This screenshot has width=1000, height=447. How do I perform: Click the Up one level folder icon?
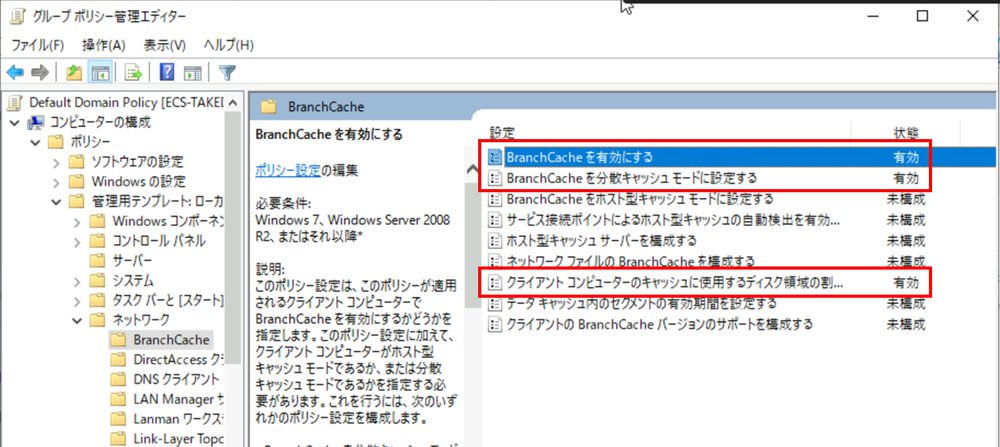point(75,73)
